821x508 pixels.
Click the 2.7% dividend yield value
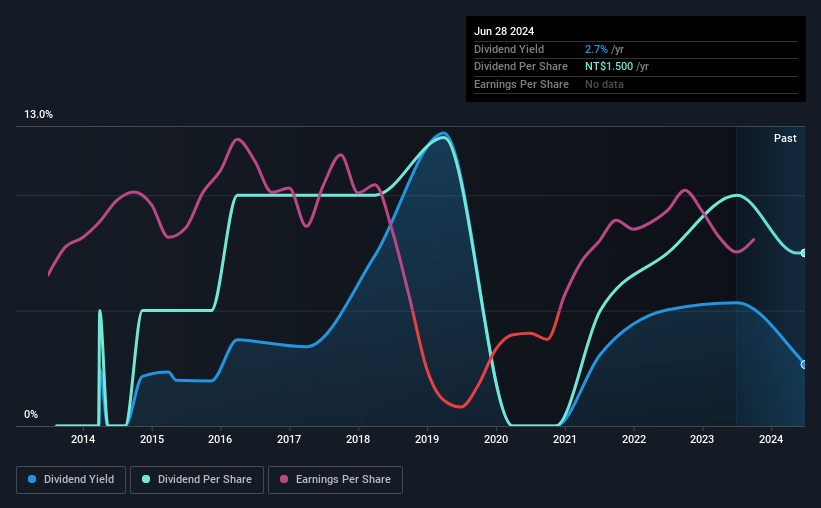(x=596, y=49)
